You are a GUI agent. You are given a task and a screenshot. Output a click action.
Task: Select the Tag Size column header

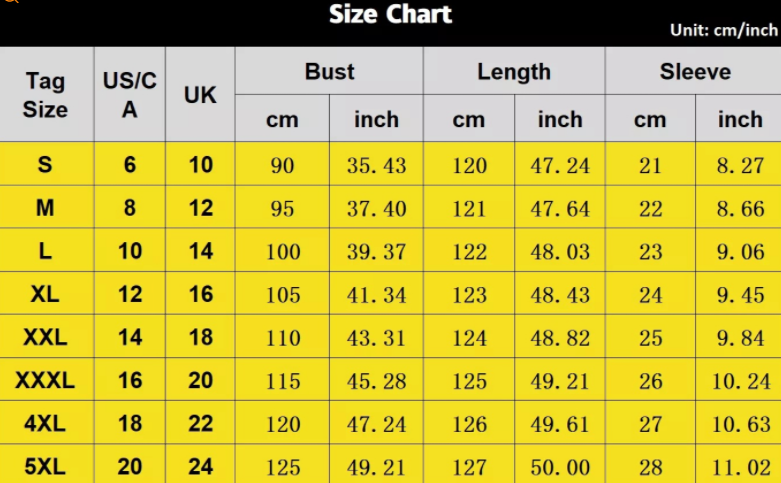coord(45,95)
